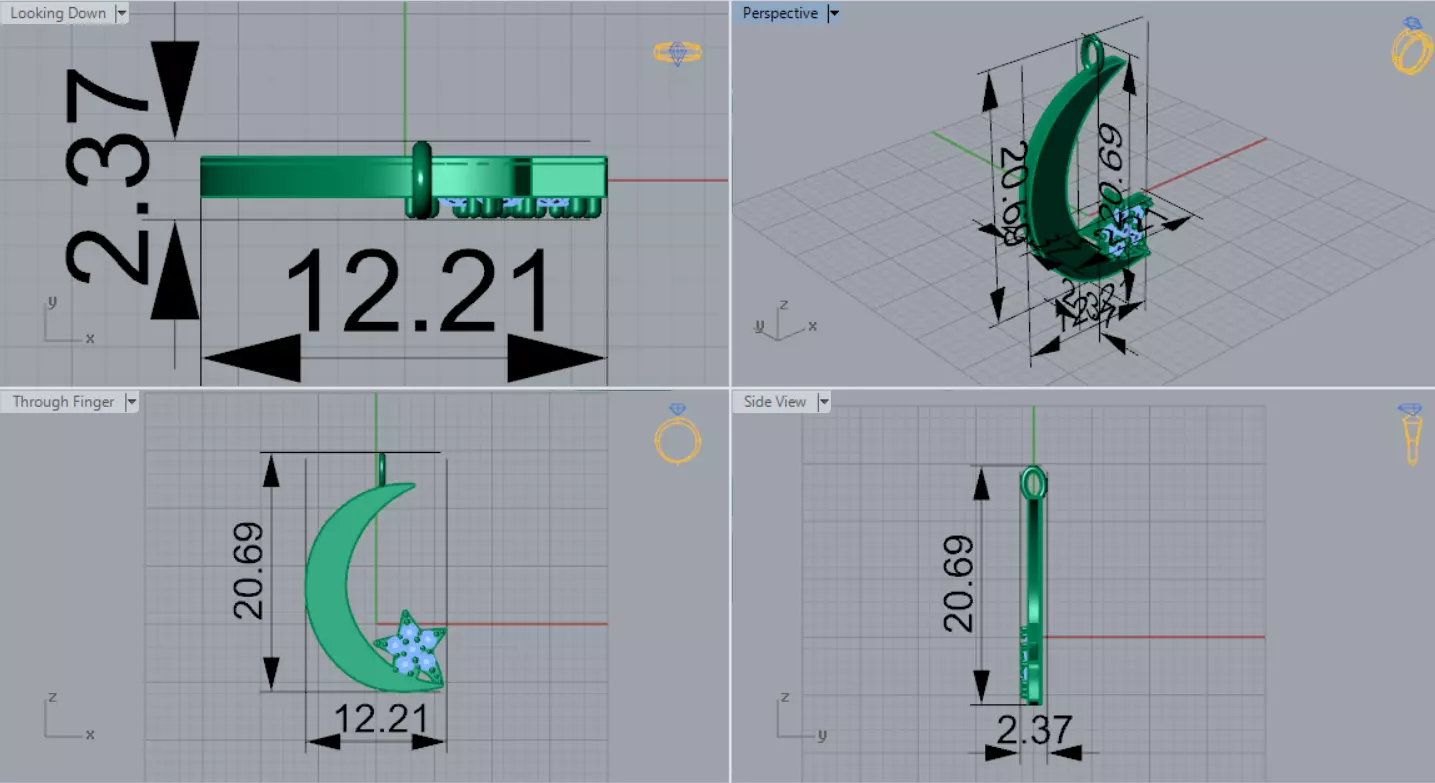The height and width of the screenshot is (783, 1435).
Task: Select the 20.69 dimension in Through Finger view
Action: pos(247,570)
